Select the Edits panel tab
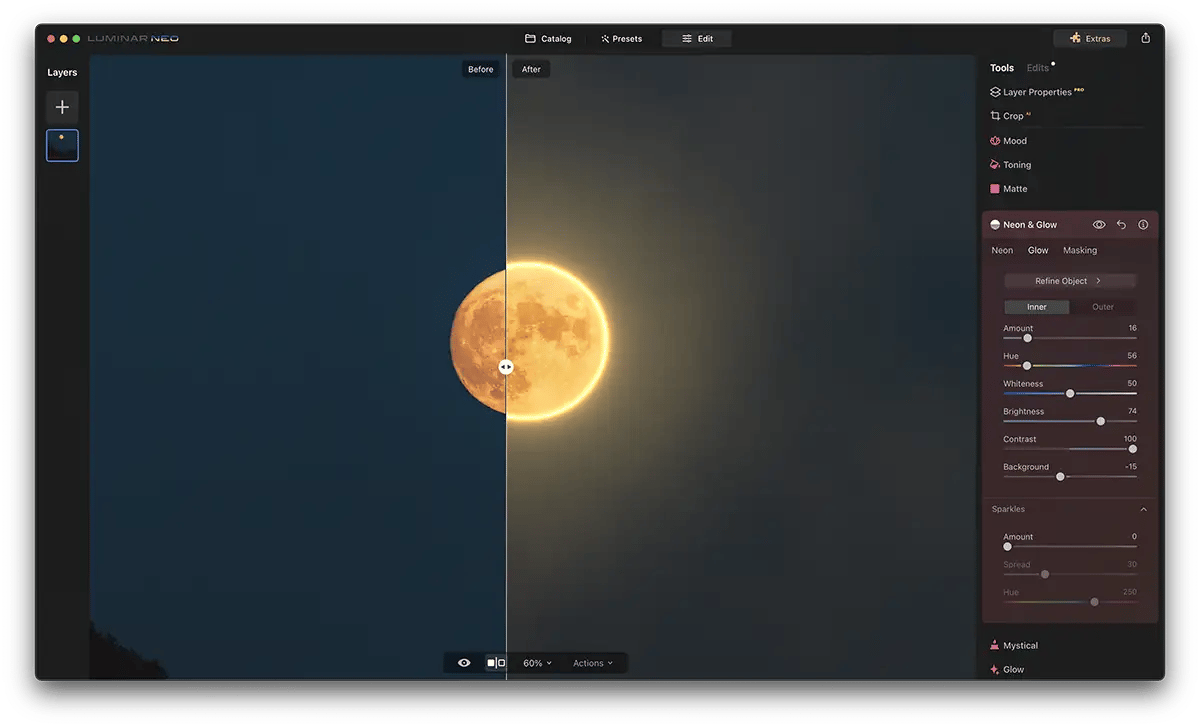Viewport: 1200px width, 727px height. pos(1038,68)
